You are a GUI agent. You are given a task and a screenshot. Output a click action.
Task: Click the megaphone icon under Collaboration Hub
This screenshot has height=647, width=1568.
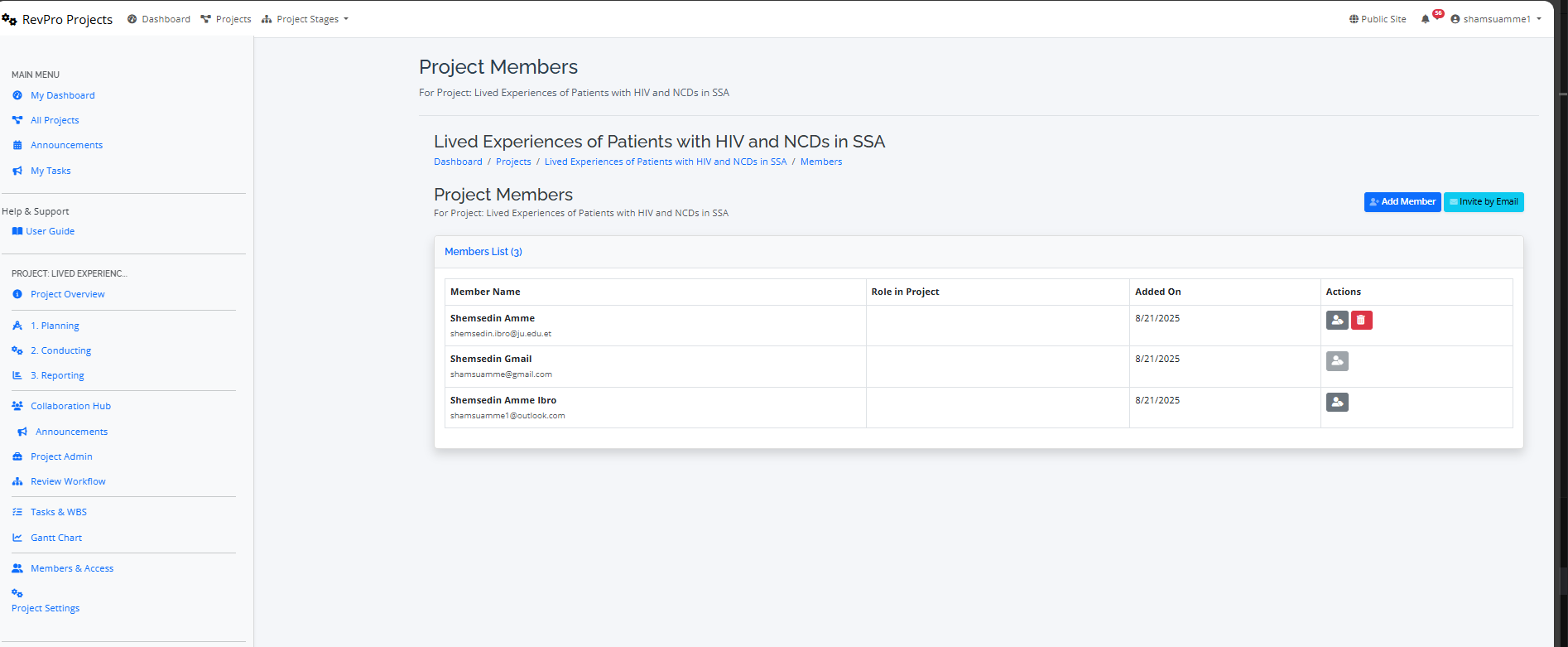(x=22, y=432)
